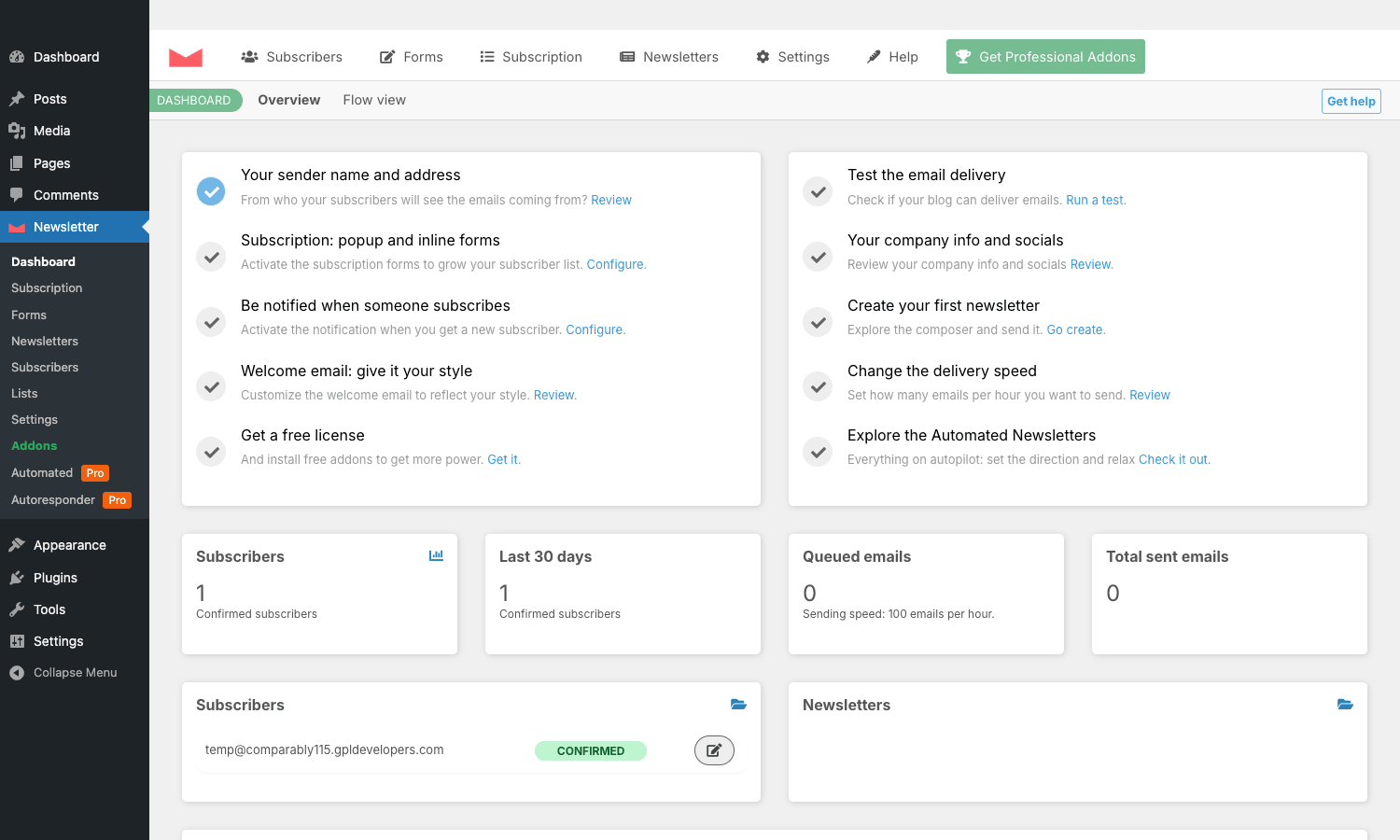This screenshot has width=1400, height=840.
Task: Open Newsletters in sidebar submenu
Action: click(x=45, y=342)
